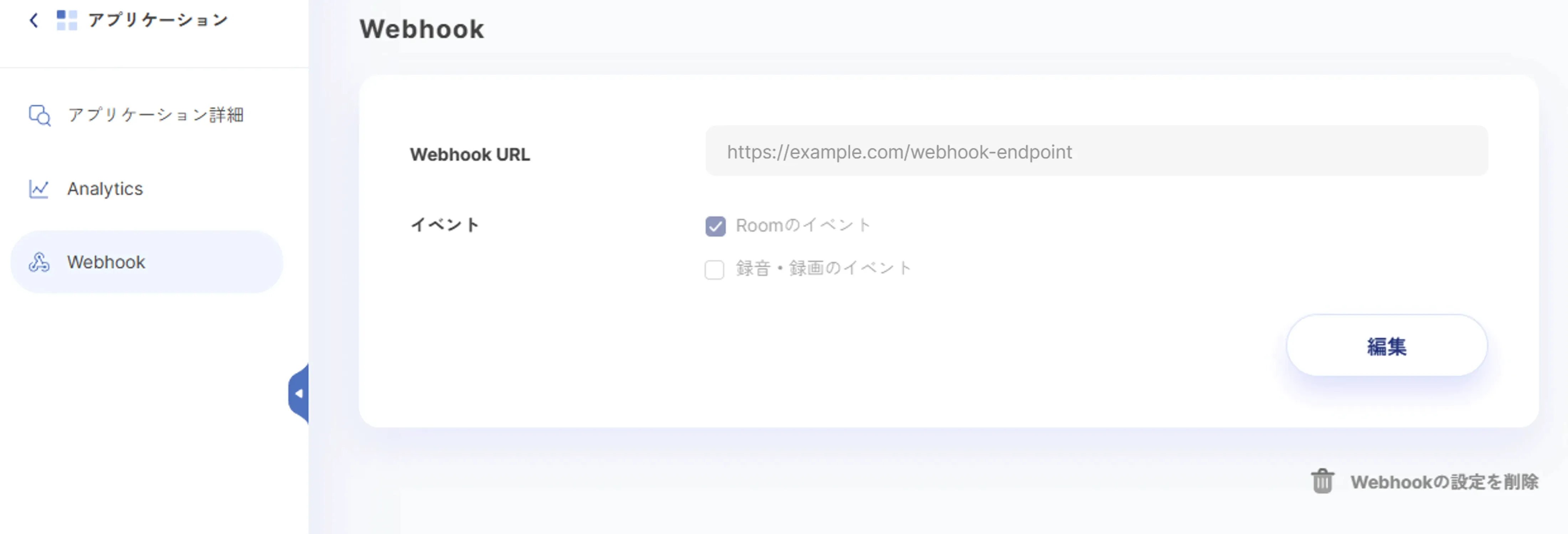Click the back chevron arrow
This screenshot has height=534, width=1568.
point(34,21)
